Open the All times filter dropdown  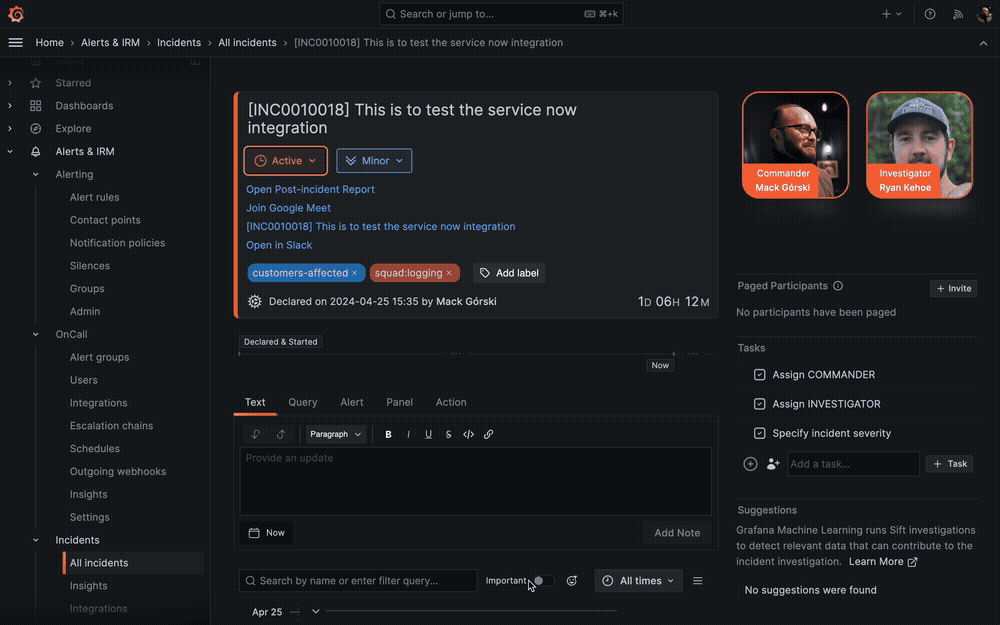tap(638, 581)
